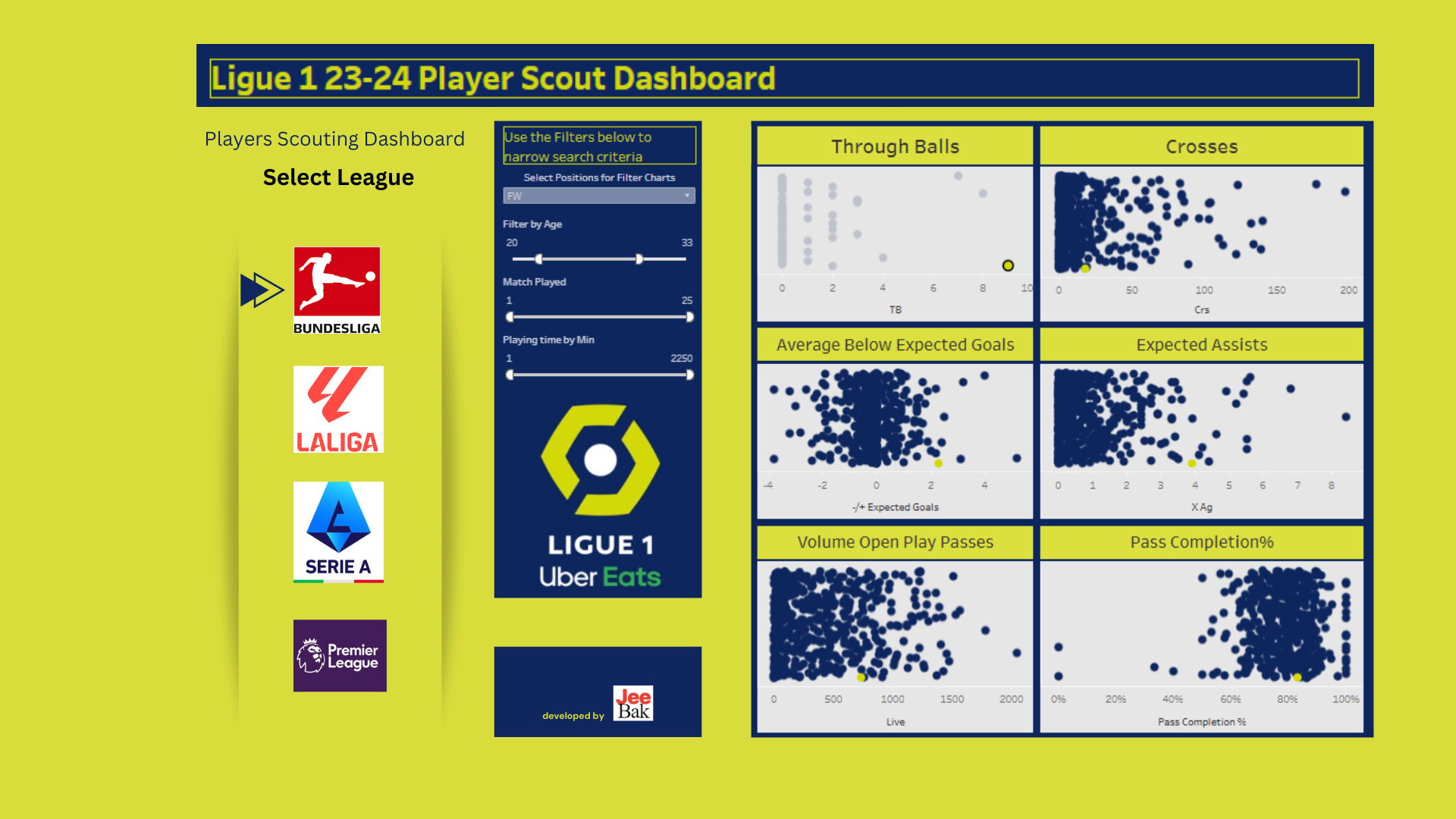1456x819 pixels.
Task: Click the Bundesliga league icon
Action: (338, 288)
